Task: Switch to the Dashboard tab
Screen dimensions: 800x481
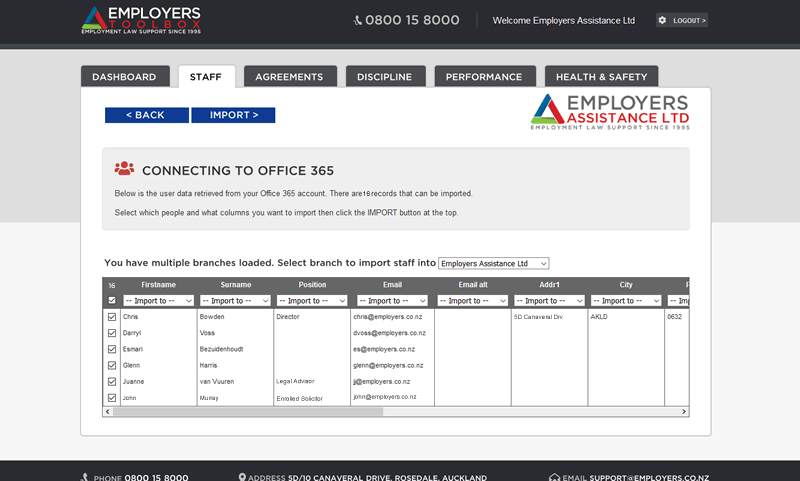Action: click(124, 77)
